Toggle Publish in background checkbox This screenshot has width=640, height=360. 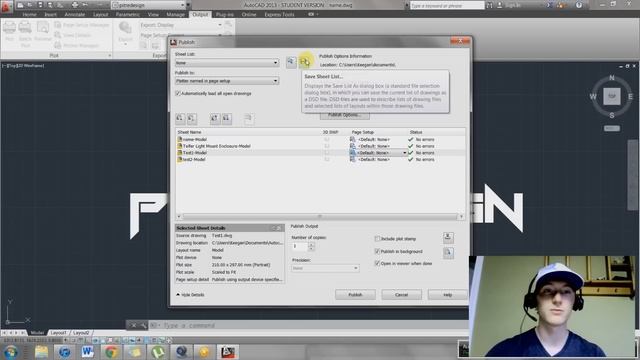(377, 251)
